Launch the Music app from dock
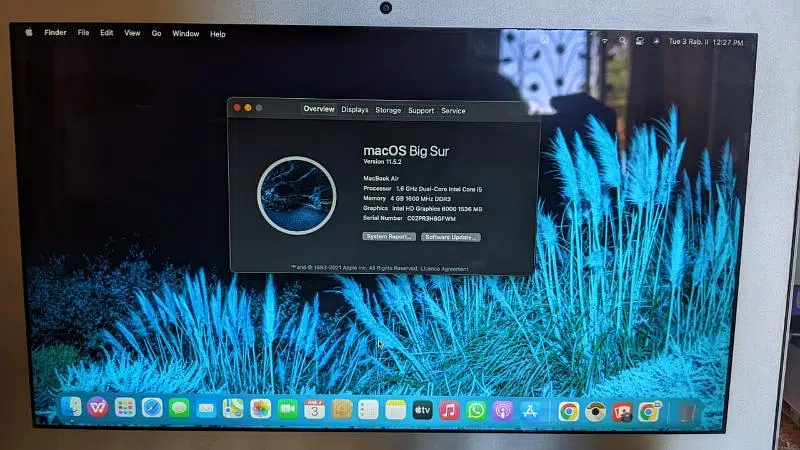The width and height of the screenshot is (800, 450). pyautogui.click(x=449, y=410)
